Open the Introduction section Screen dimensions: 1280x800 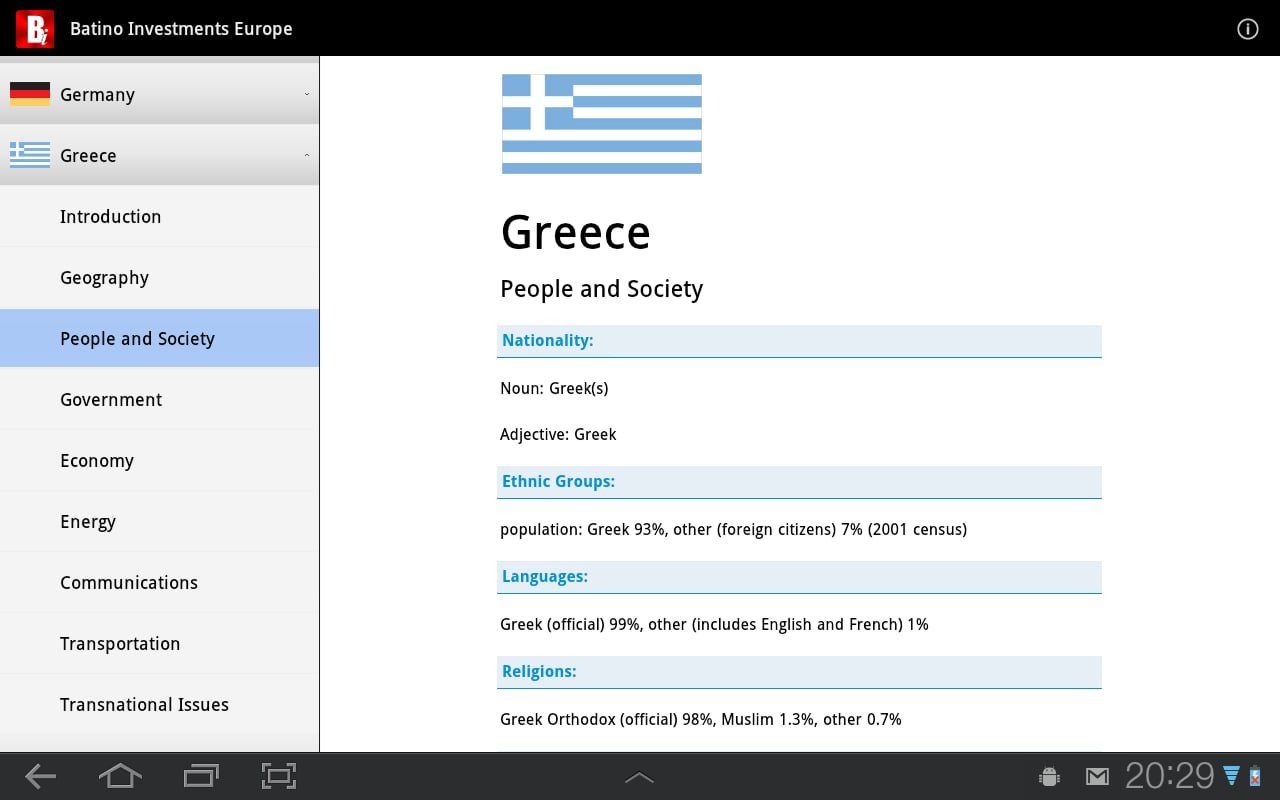(159, 216)
